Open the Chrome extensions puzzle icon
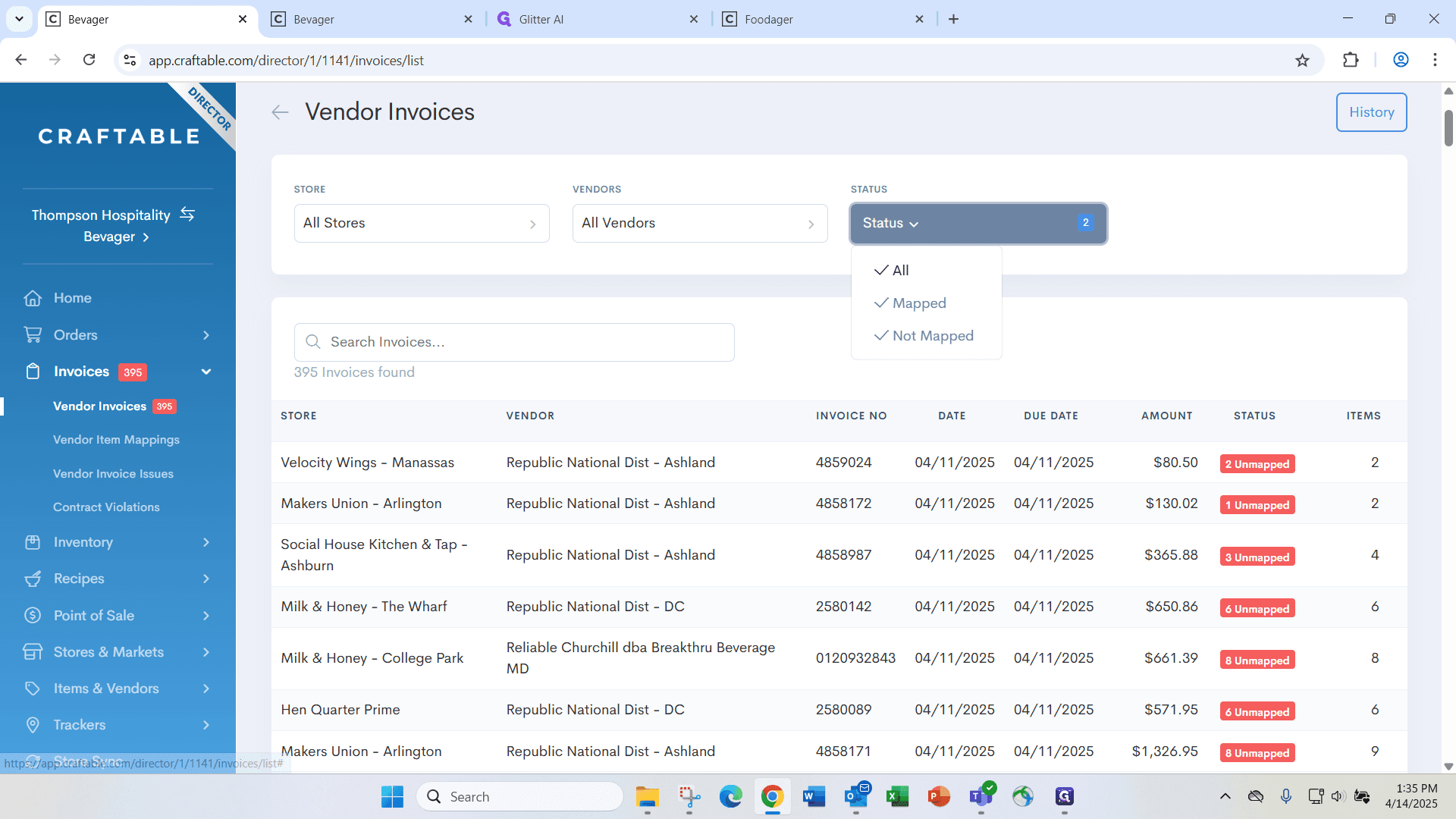This screenshot has height=819, width=1456. click(x=1351, y=60)
